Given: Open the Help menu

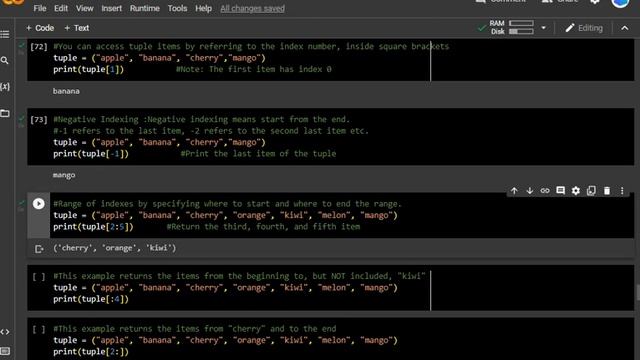Looking at the screenshot, I should (x=203, y=8).
